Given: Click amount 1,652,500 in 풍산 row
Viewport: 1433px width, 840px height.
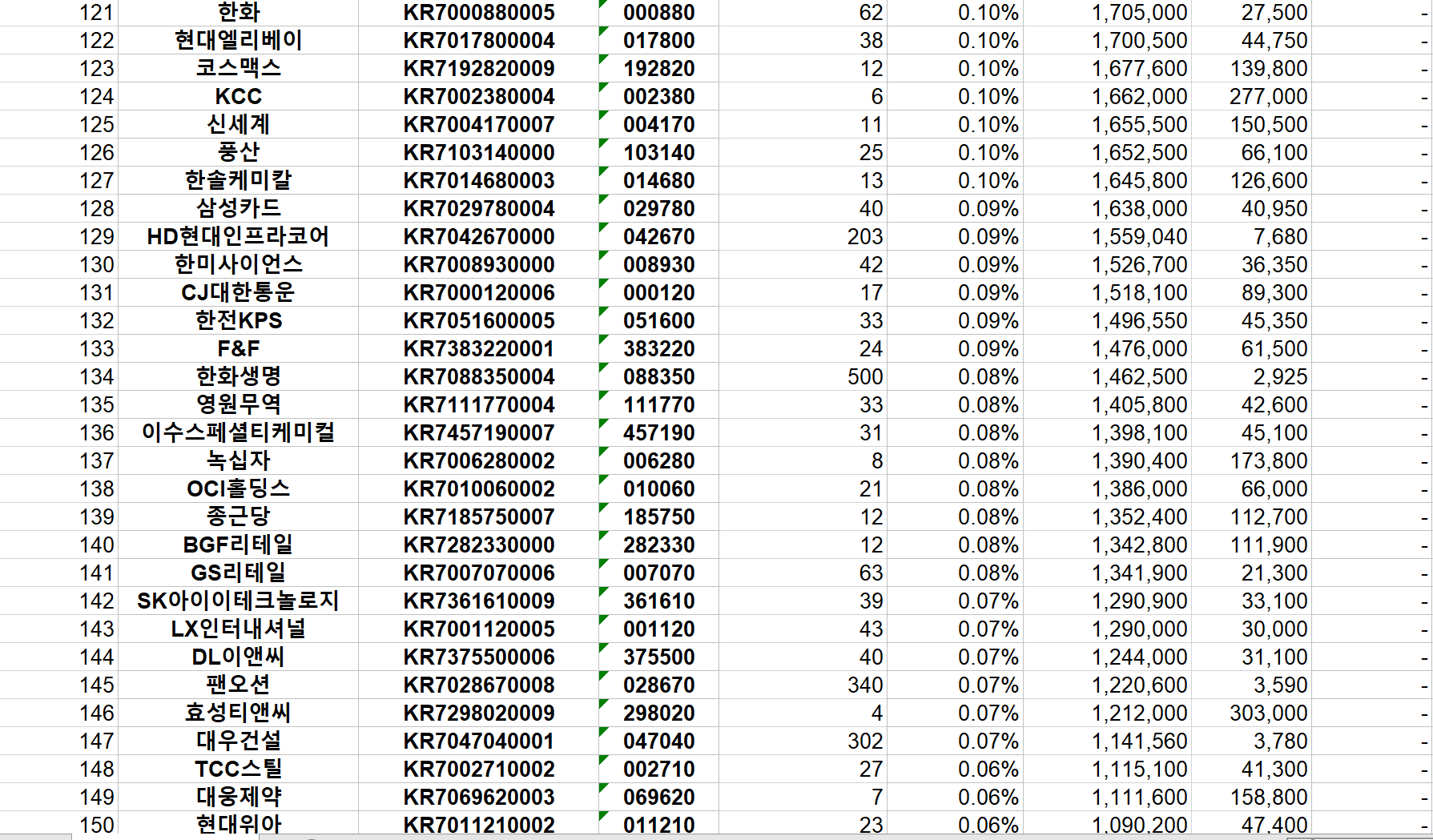Looking at the screenshot, I should pos(1107,153).
